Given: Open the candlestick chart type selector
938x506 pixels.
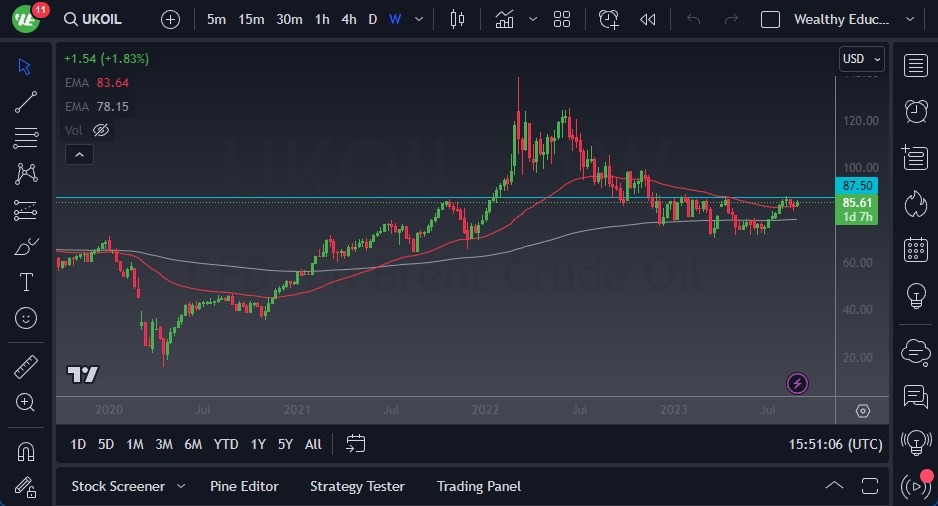Looking at the screenshot, I should (x=458, y=19).
